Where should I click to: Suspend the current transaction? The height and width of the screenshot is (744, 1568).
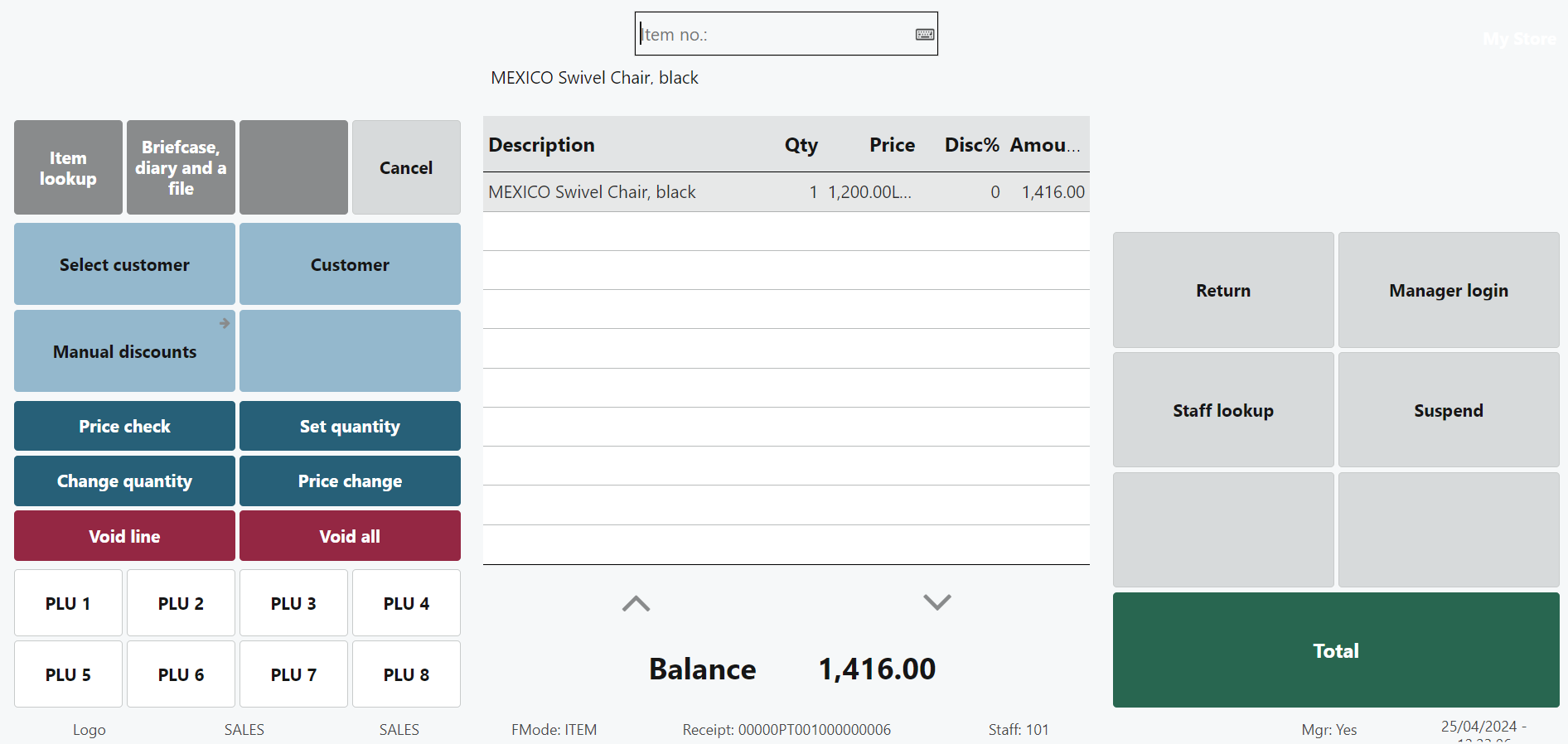point(1448,411)
